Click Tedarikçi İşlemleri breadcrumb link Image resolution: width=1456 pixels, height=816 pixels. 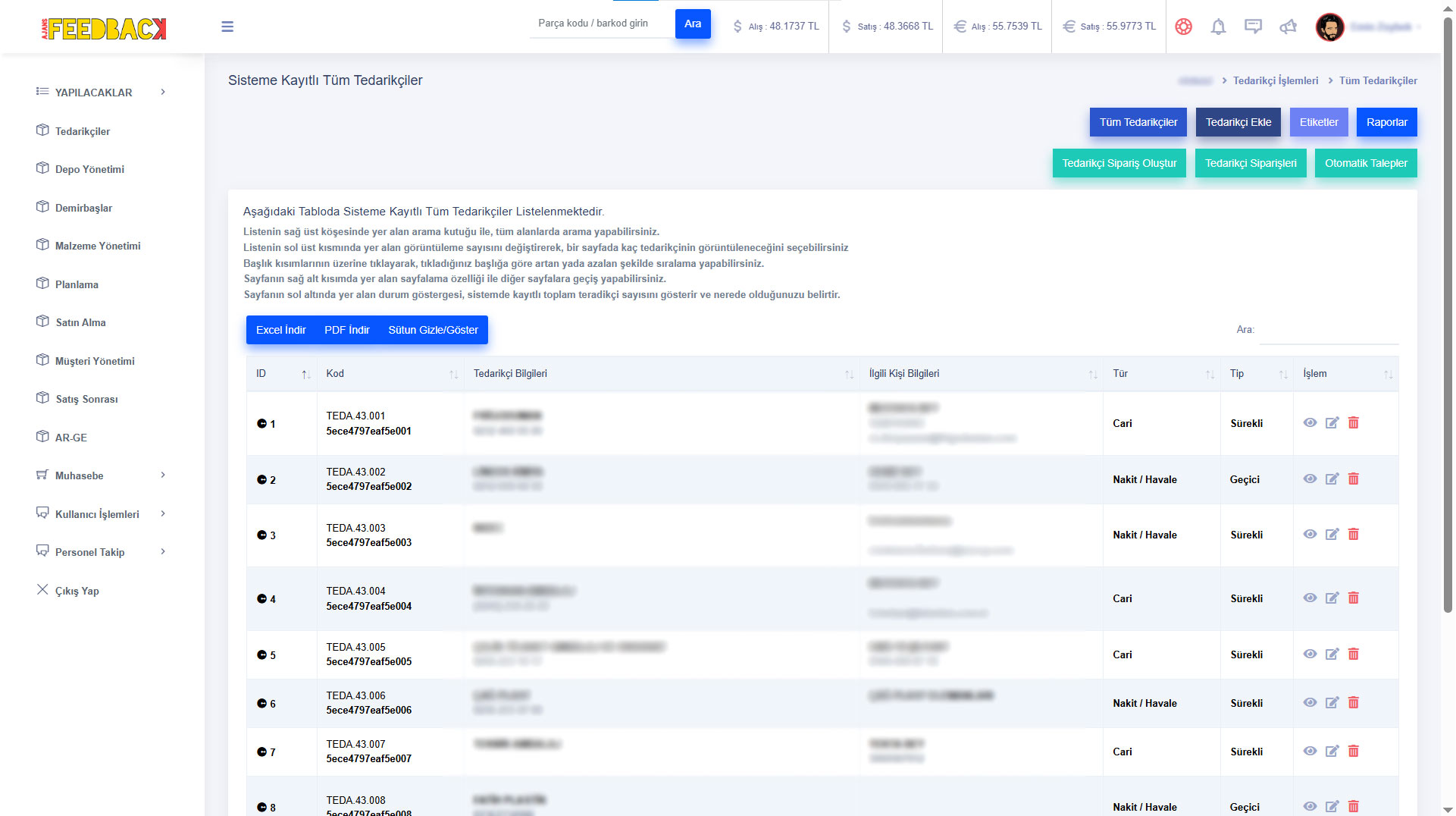coord(1276,80)
